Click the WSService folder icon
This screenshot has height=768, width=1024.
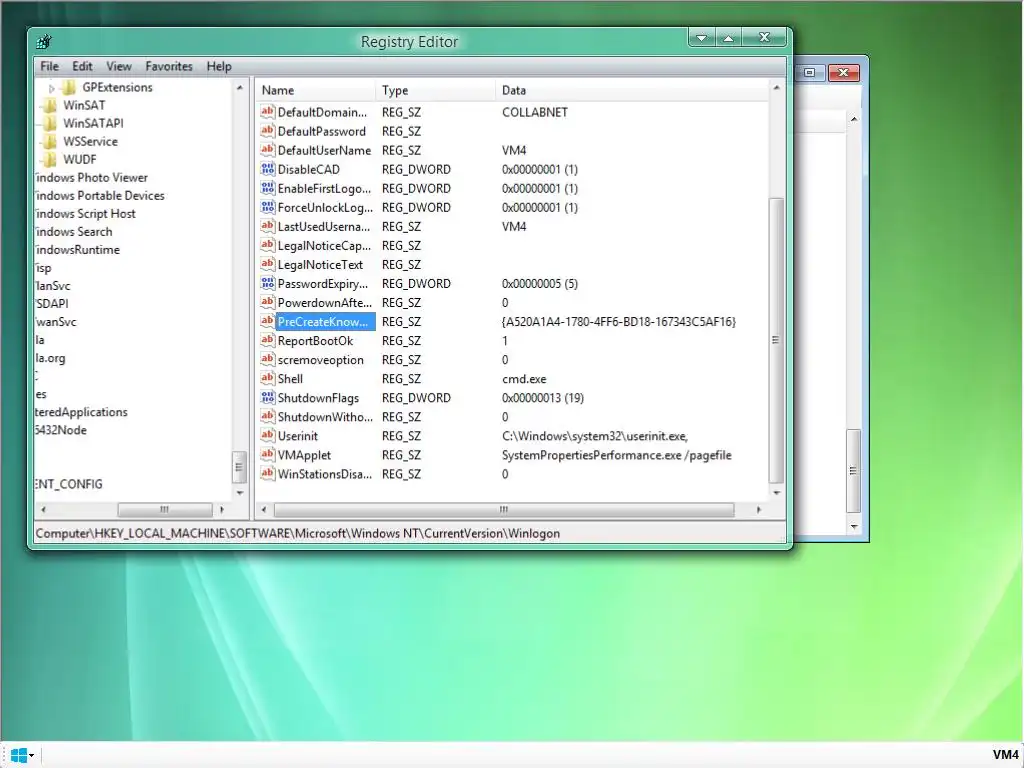tap(50, 141)
